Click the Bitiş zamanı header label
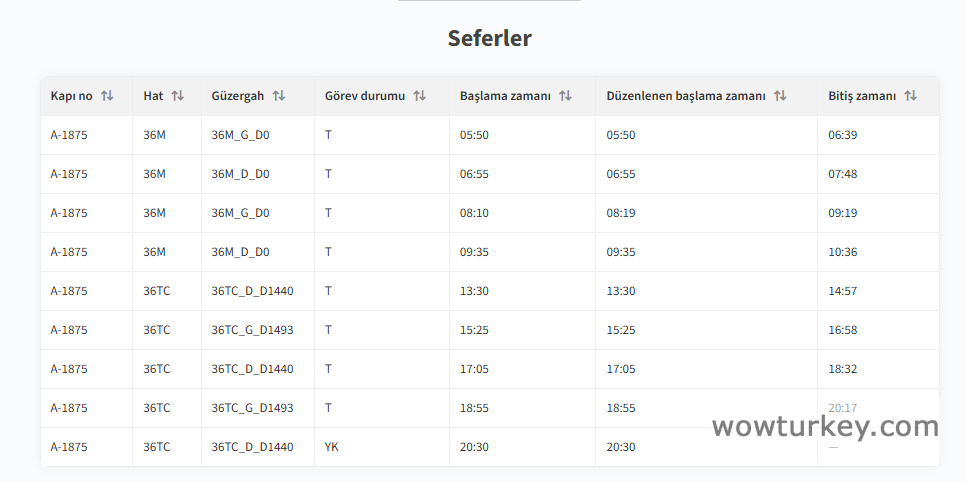Image resolution: width=965 pixels, height=482 pixels. click(862, 96)
